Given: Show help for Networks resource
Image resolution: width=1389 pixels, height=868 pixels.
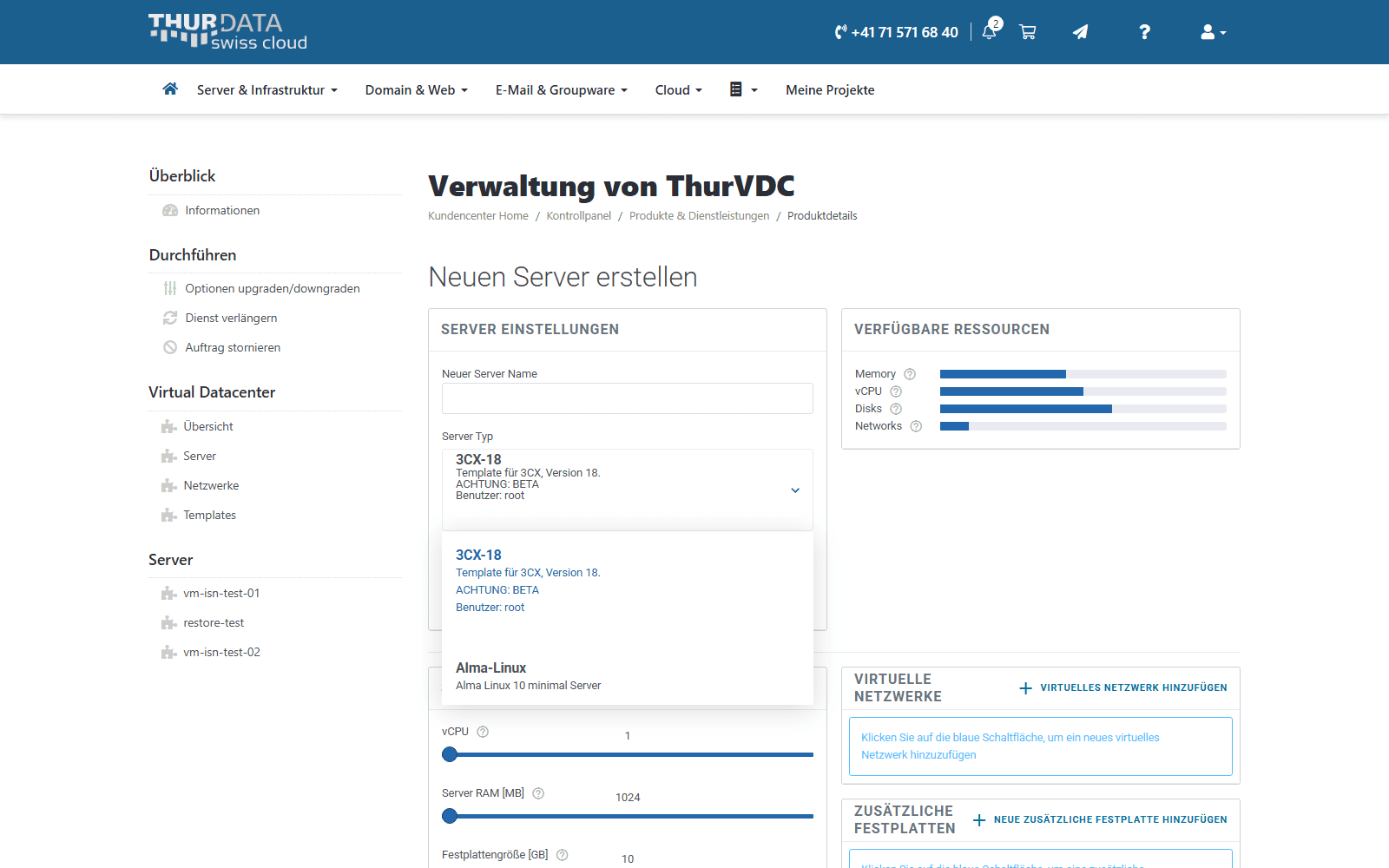Looking at the screenshot, I should [916, 426].
